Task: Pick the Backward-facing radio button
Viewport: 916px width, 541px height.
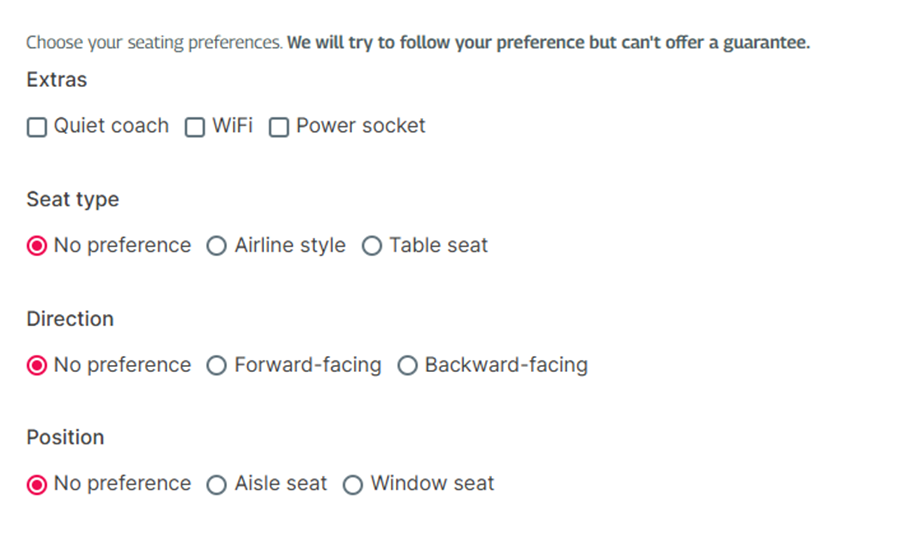Action: click(x=407, y=366)
